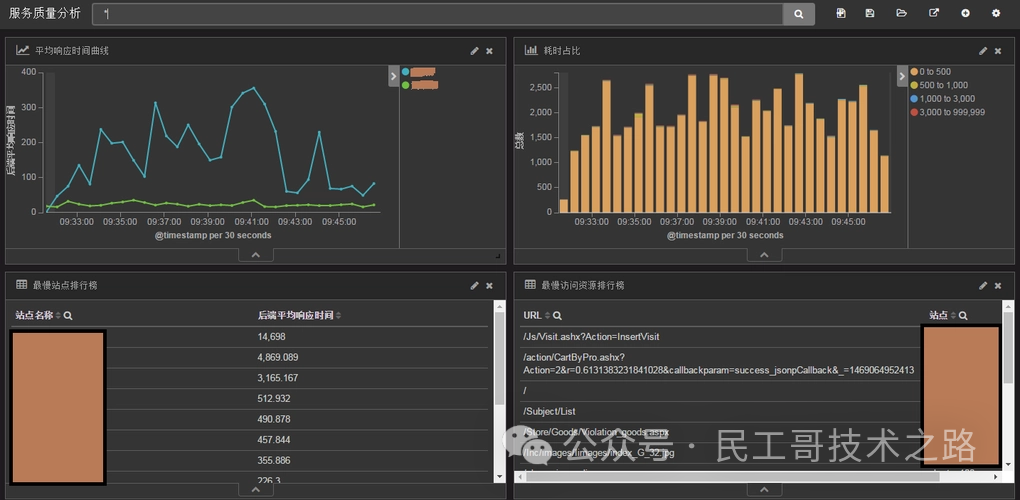Viewport: 1020px width, 500px height.
Task: Expand the spy panel under 平均响应时间曲线
Action: tap(256, 255)
